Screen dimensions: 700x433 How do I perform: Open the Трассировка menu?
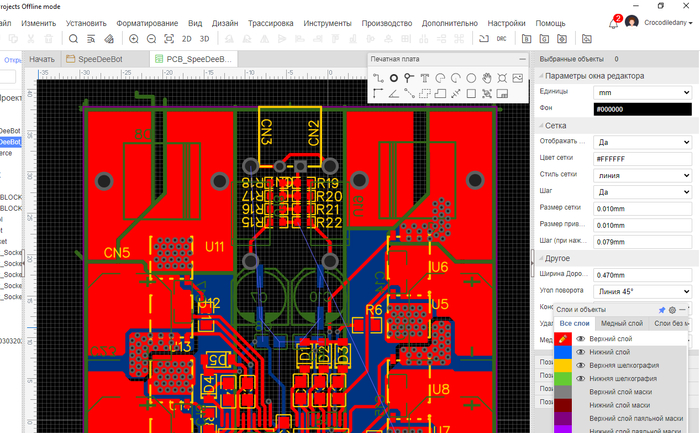[x=271, y=23]
